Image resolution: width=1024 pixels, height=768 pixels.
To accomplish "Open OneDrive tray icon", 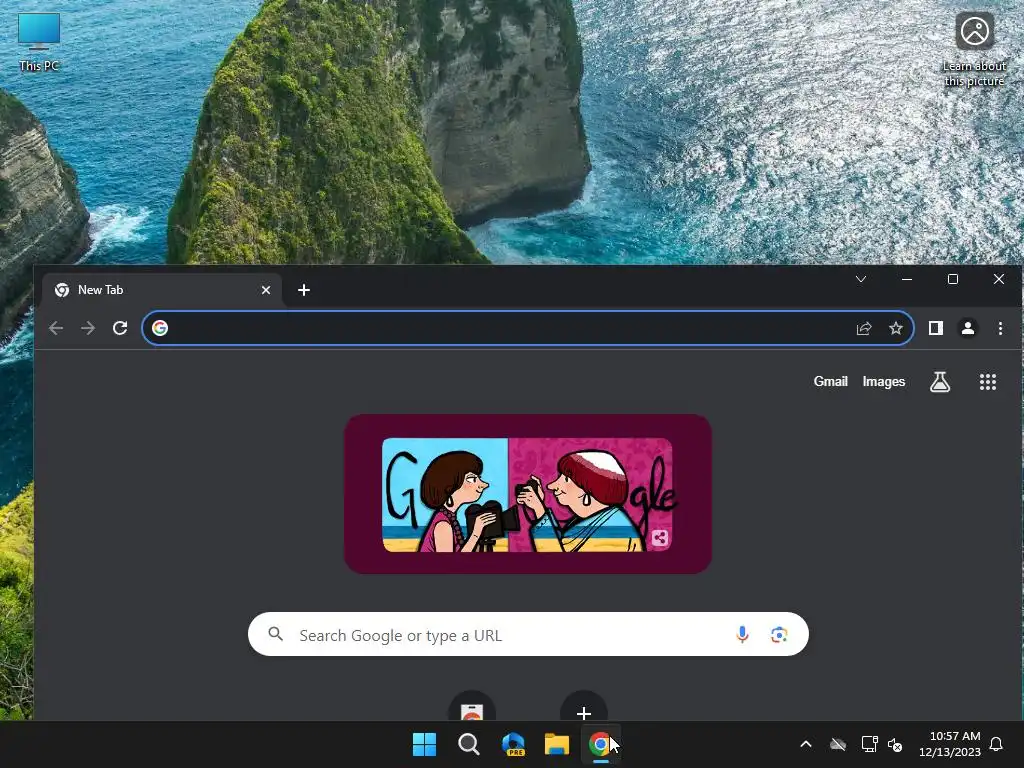I will tap(838, 744).
